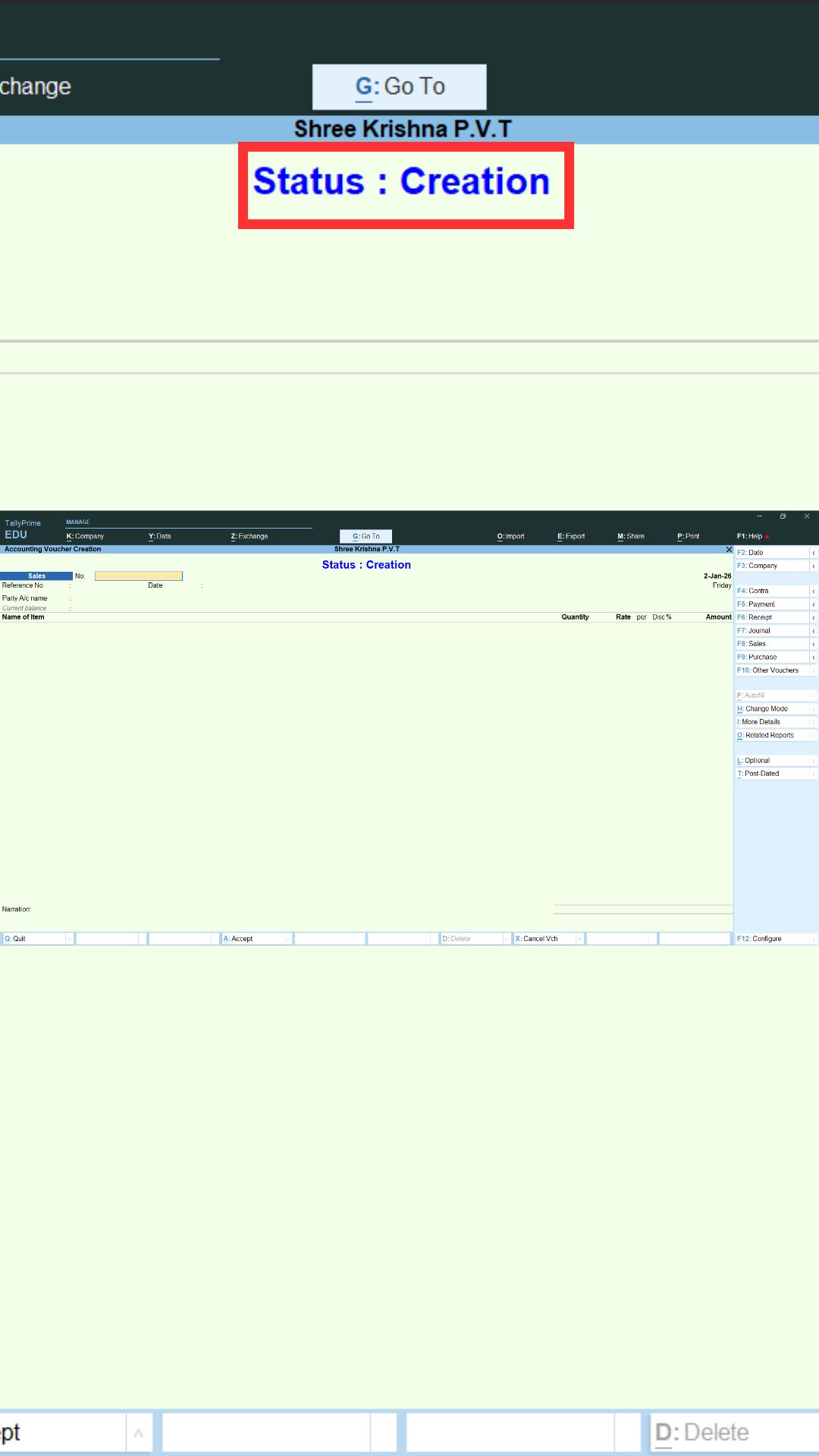
Task: Open the K: Company menu
Action: (x=85, y=536)
